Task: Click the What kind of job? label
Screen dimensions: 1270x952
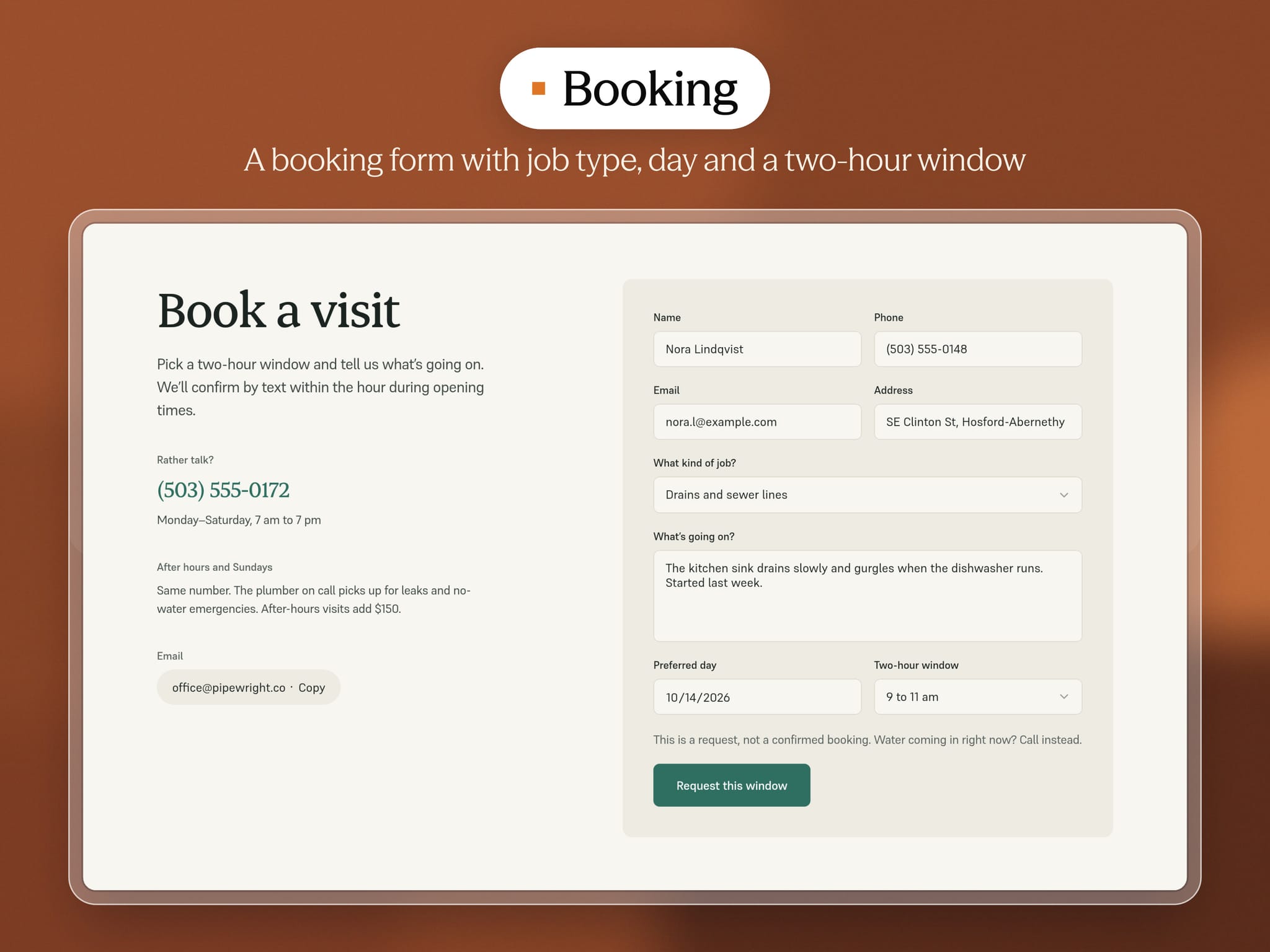Action: (695, 463)
